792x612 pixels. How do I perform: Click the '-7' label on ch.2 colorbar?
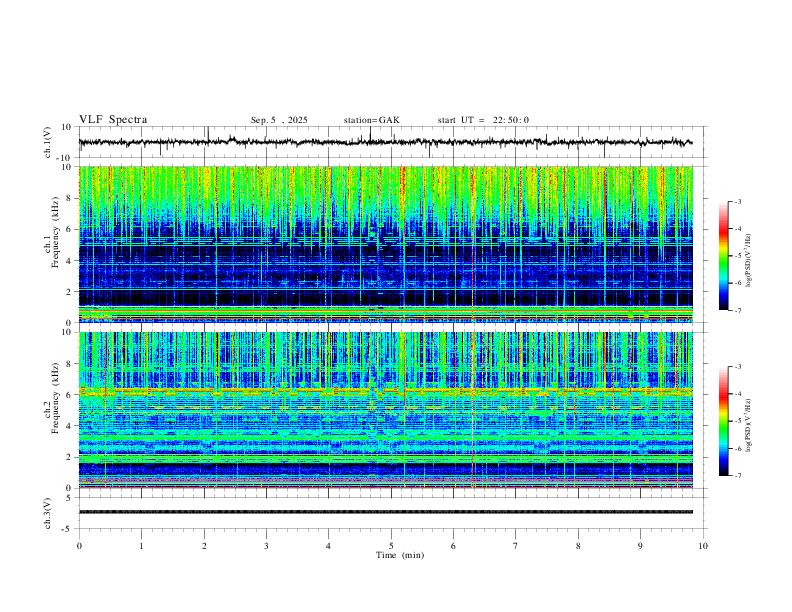(x=737, y=475)
